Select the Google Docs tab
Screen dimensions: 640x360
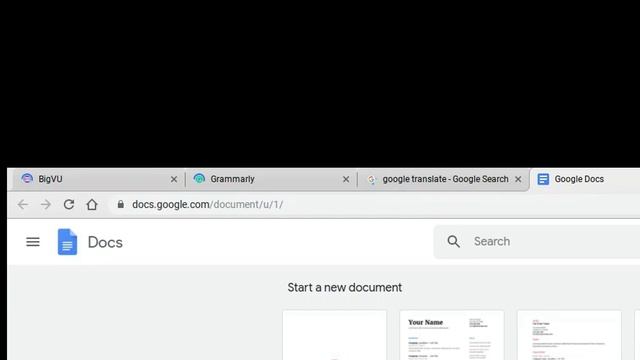(585, 179)
